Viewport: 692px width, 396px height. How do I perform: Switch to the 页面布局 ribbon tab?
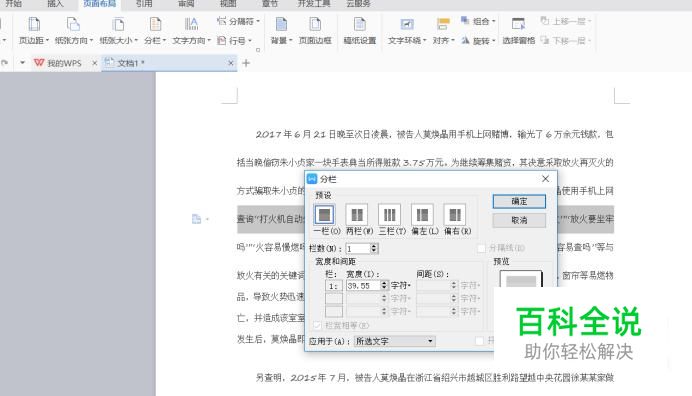pos(100,4)
